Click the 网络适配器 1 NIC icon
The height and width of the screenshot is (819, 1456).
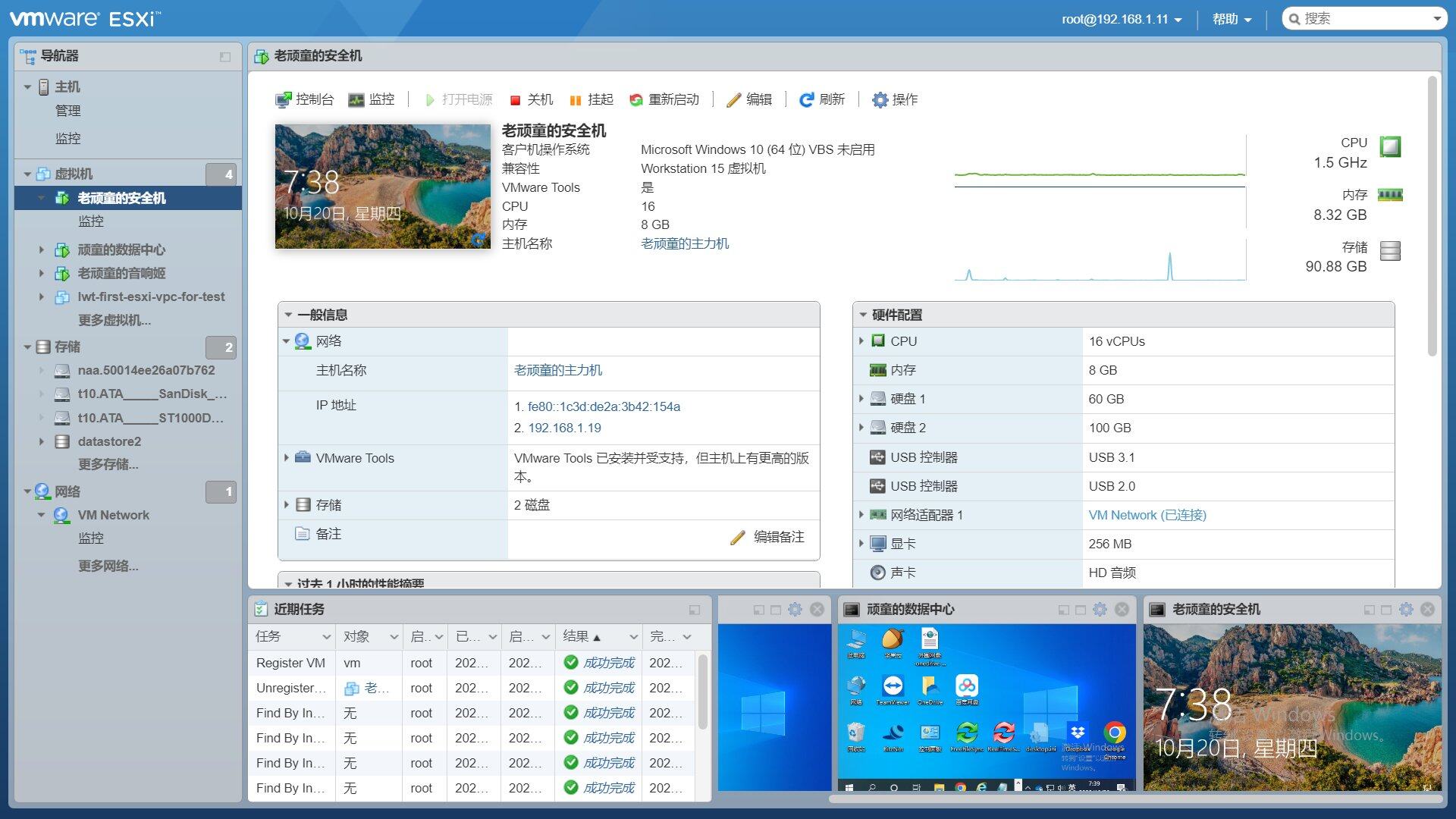point(877,515)
